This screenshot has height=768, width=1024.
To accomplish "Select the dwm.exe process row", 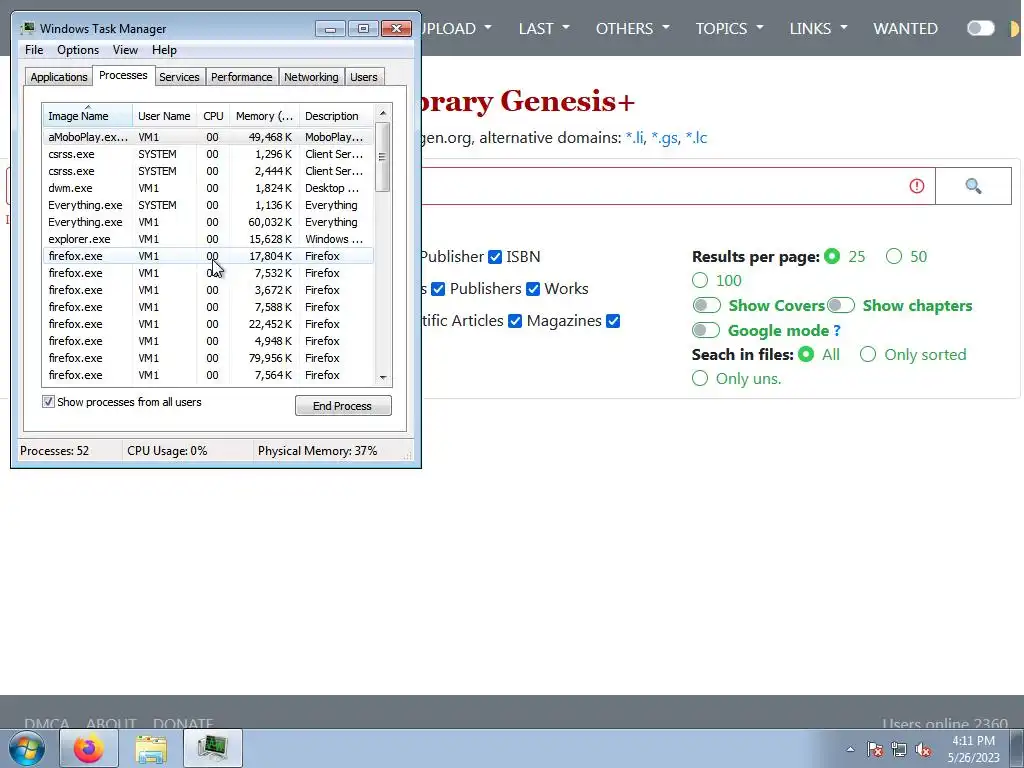I will tap(208, 188).
